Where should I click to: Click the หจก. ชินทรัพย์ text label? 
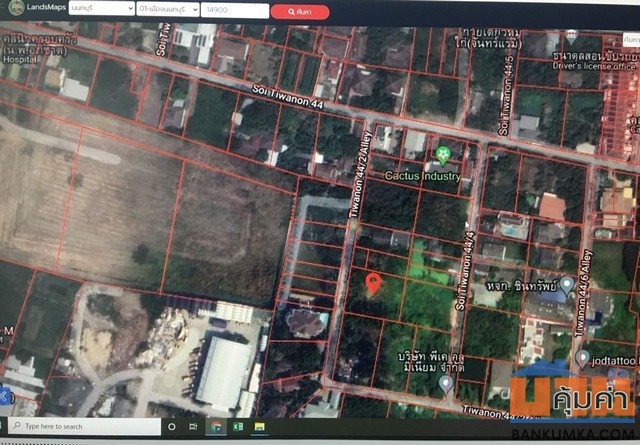[522, 286]
